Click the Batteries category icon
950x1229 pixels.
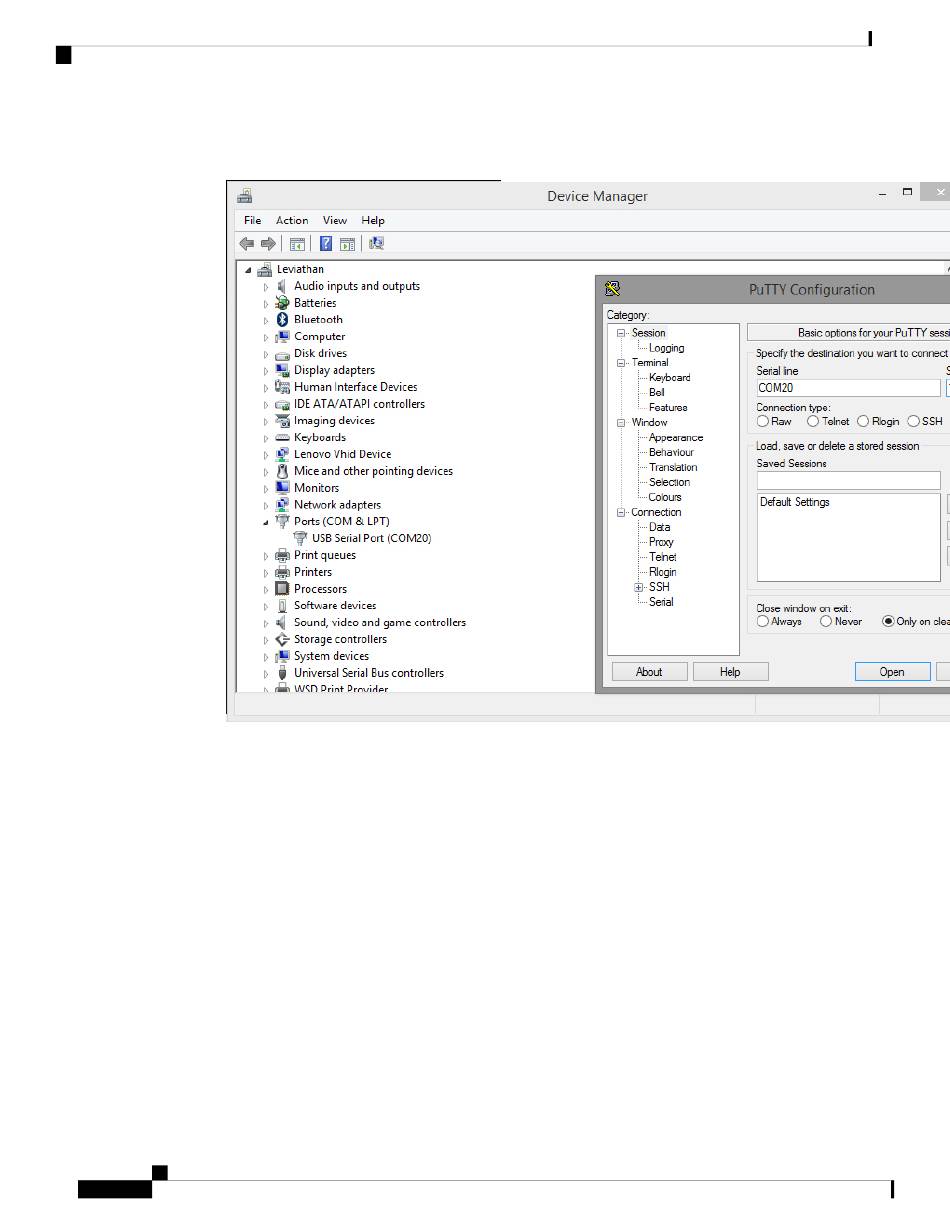(283, 303)
